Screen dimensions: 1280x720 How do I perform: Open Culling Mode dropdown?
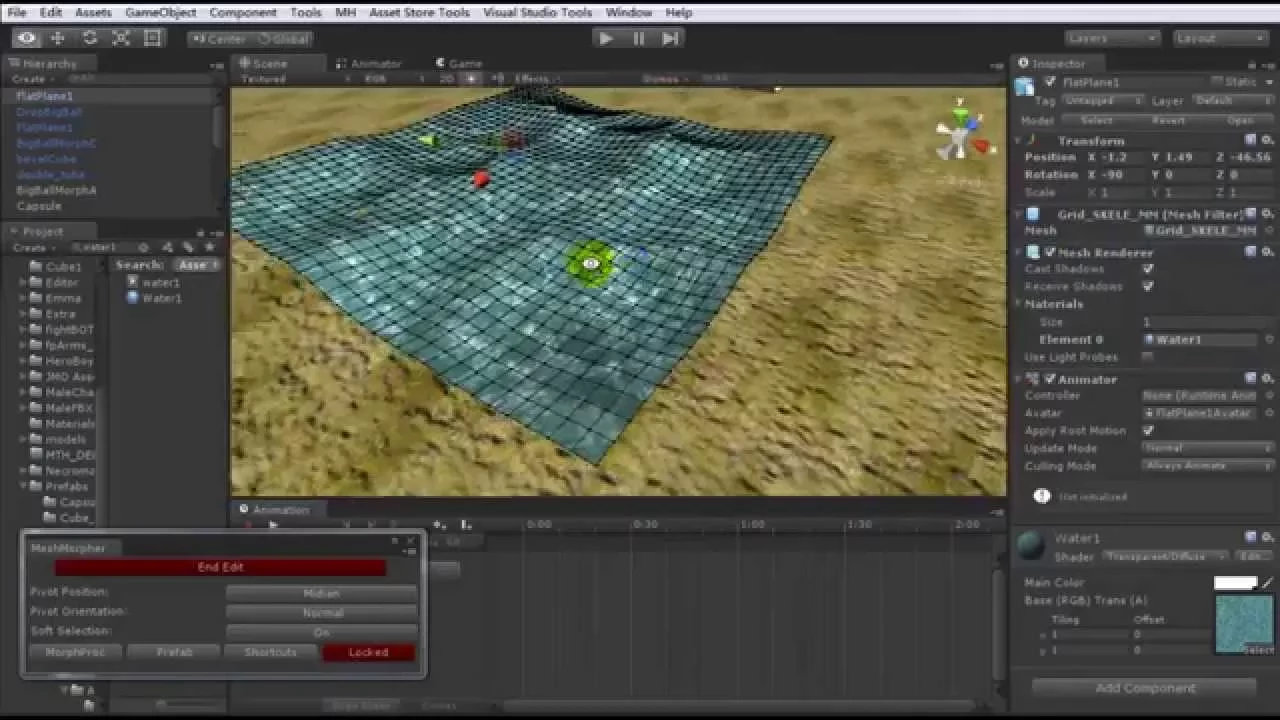1207,466
